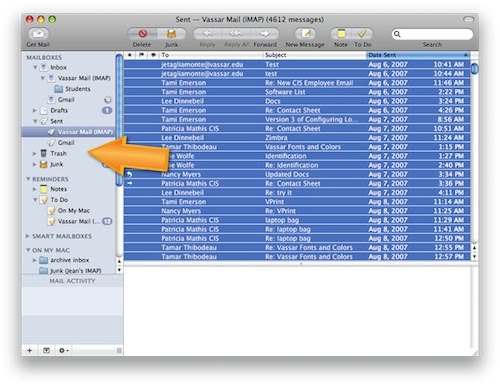The width and height of the screenshot is (500, 386).
Task: Sort by the Date Sent column
Action: tap(418, 55)
